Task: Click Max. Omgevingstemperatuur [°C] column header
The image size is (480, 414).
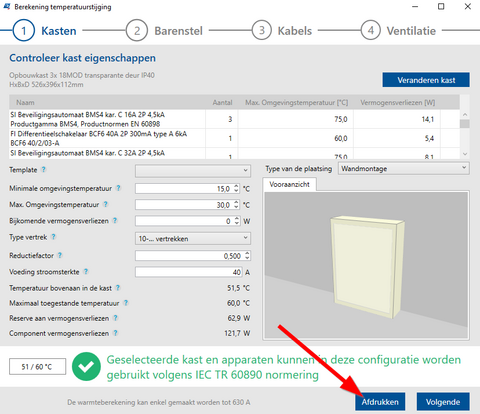Action: pos(297,103)
